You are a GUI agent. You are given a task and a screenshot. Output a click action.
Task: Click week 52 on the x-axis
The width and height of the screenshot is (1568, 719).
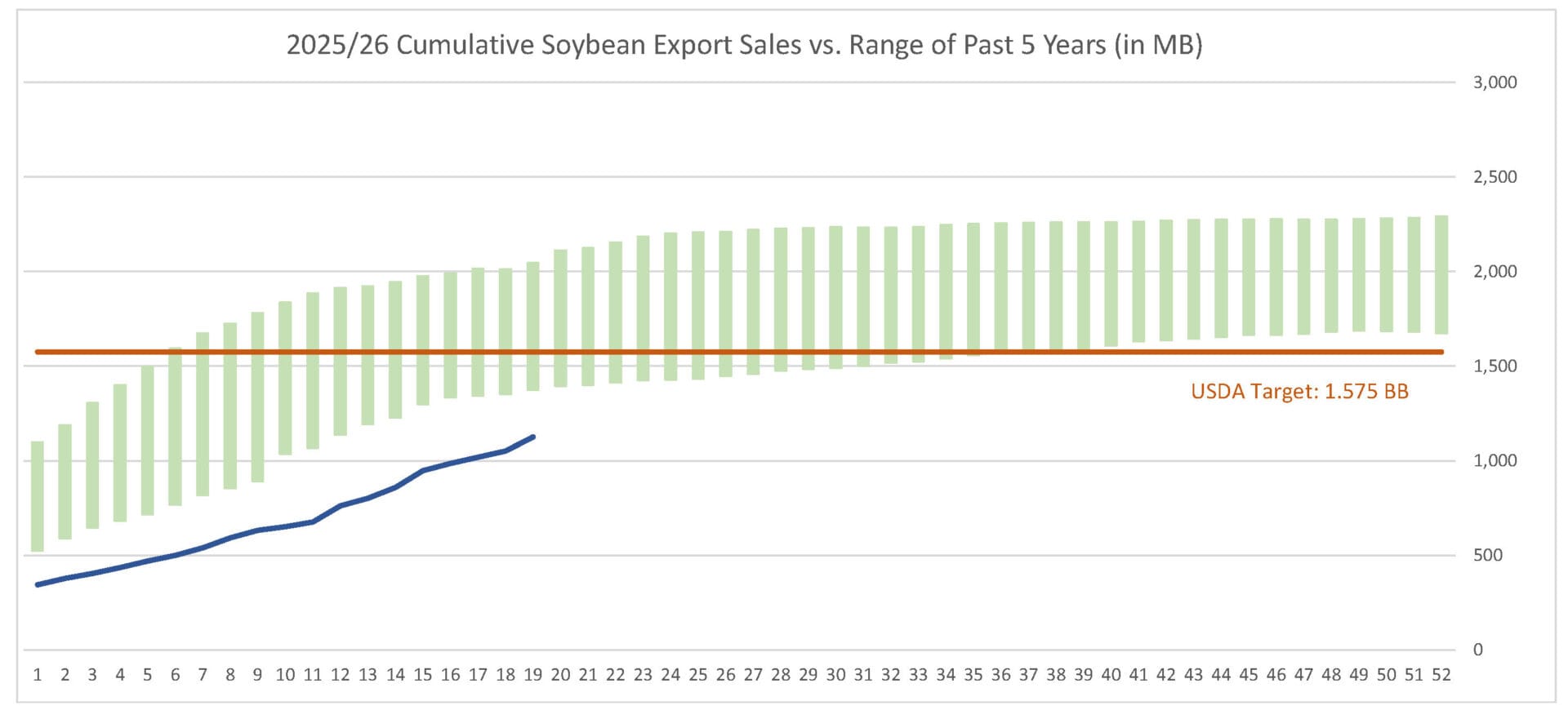click(1441, 675)
